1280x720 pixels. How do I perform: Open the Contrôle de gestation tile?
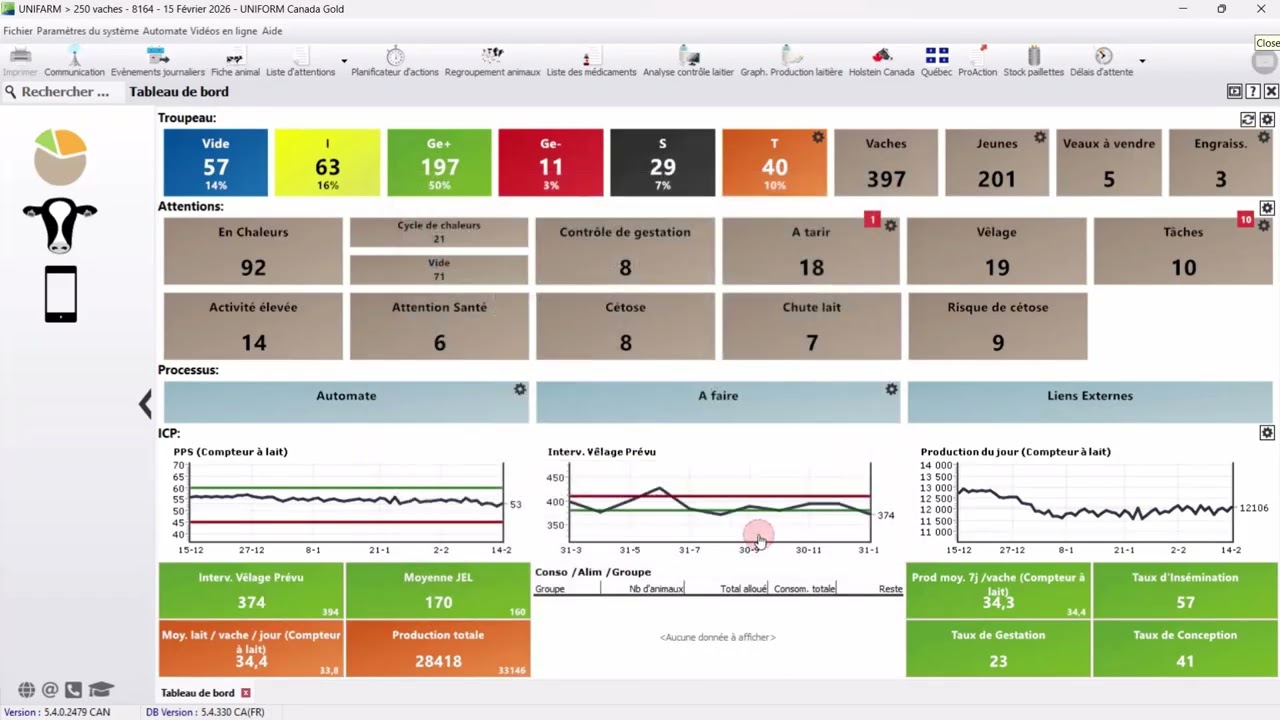[625, 251]
